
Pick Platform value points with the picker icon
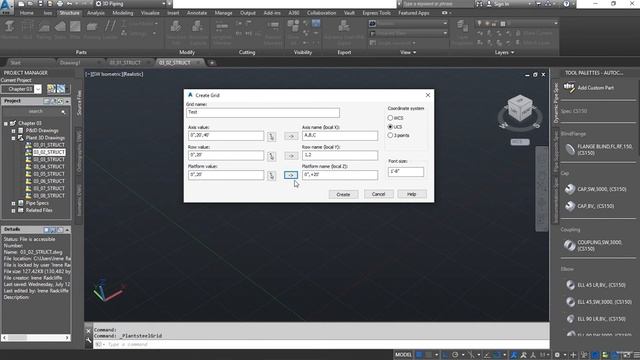point(271,176)
